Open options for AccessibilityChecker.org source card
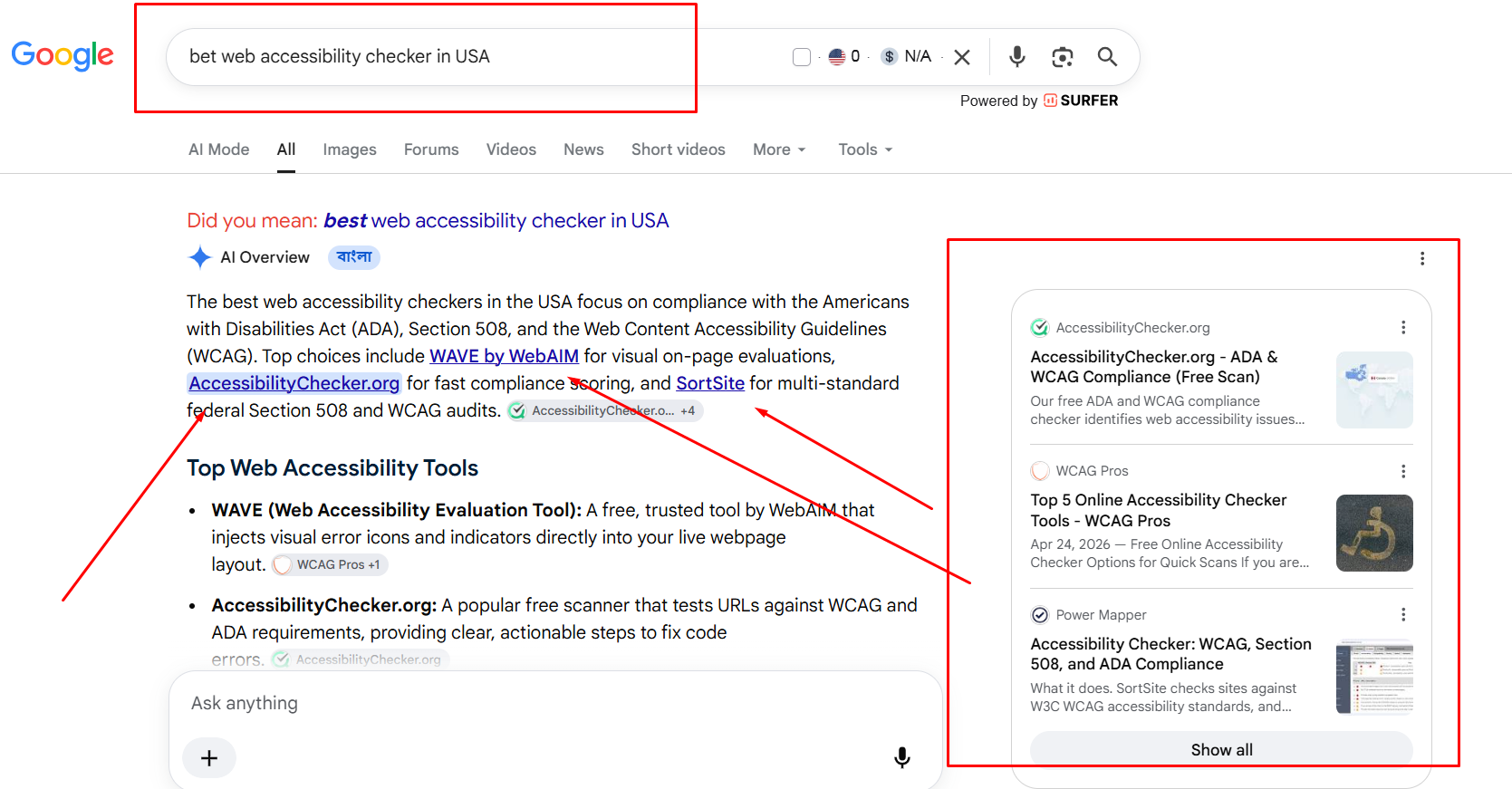This screenshot has width=1512, height=789. pyautogui.click(x=1403, y=328)
